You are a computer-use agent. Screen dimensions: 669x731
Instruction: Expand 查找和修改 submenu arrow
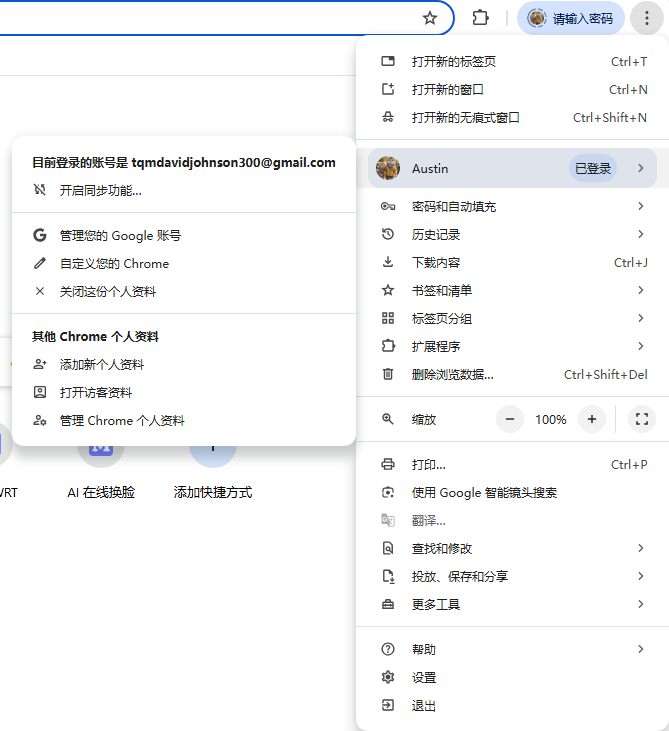click(x=641, y=548)
